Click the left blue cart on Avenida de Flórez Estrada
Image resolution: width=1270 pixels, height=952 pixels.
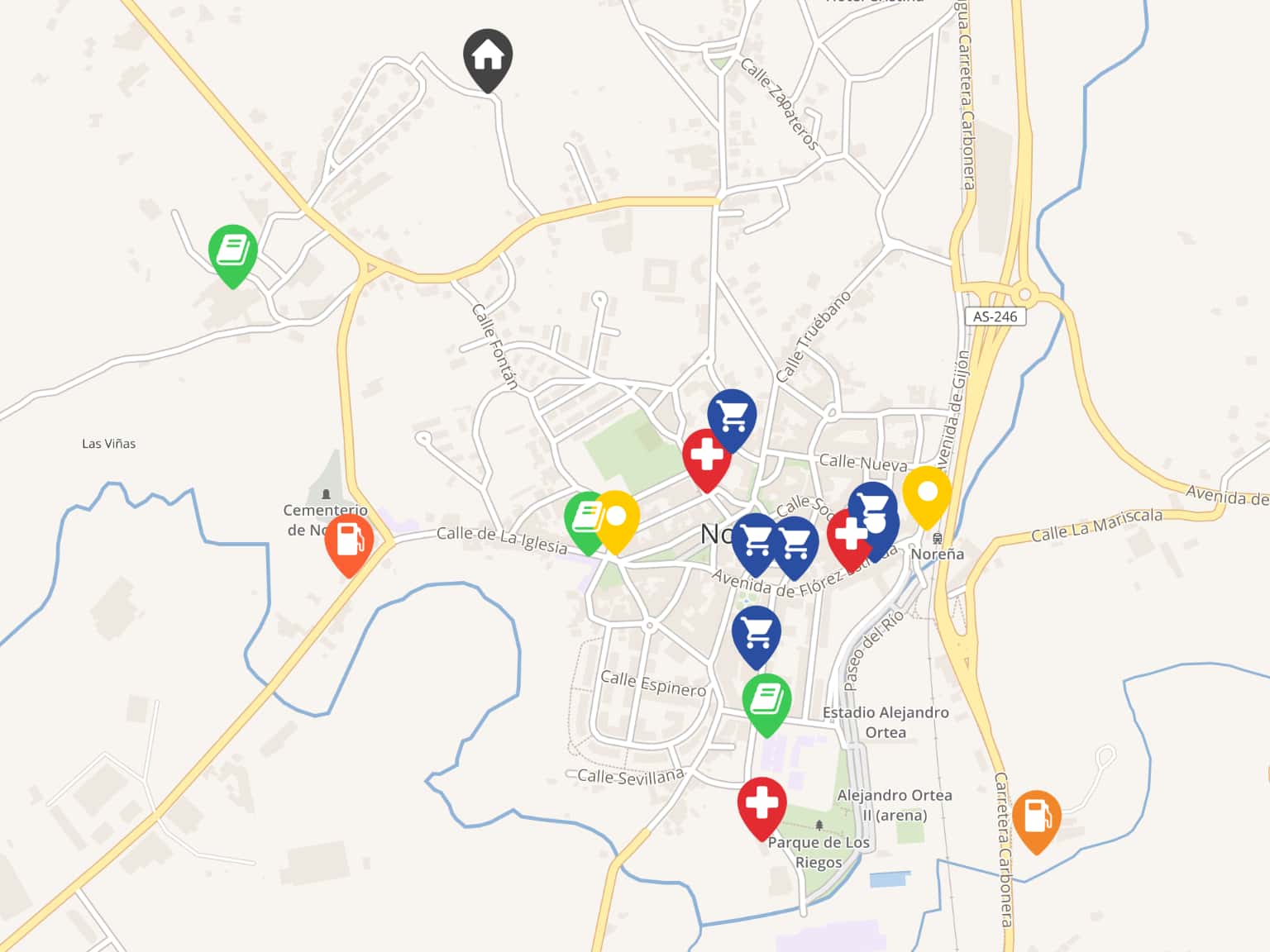pyautogui.click(x=755, y=544)
